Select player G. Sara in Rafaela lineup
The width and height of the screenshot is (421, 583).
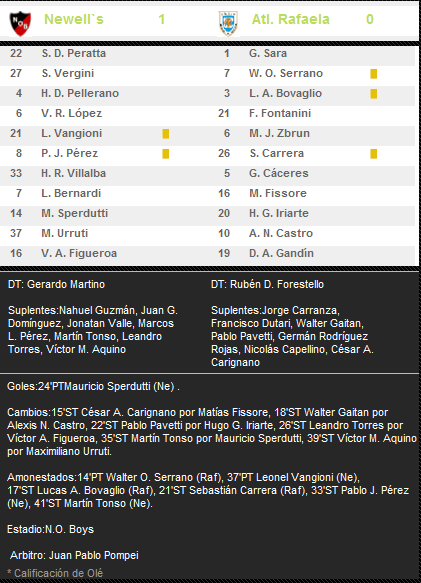268,53
